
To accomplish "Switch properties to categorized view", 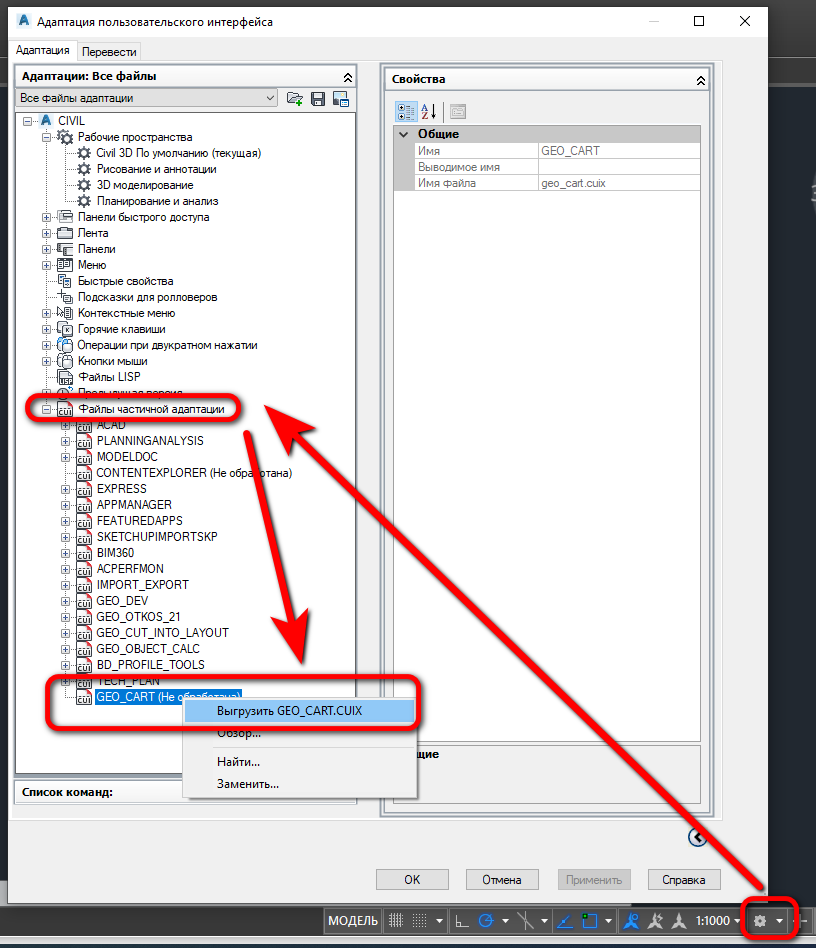I will click(x=406, y=111).
